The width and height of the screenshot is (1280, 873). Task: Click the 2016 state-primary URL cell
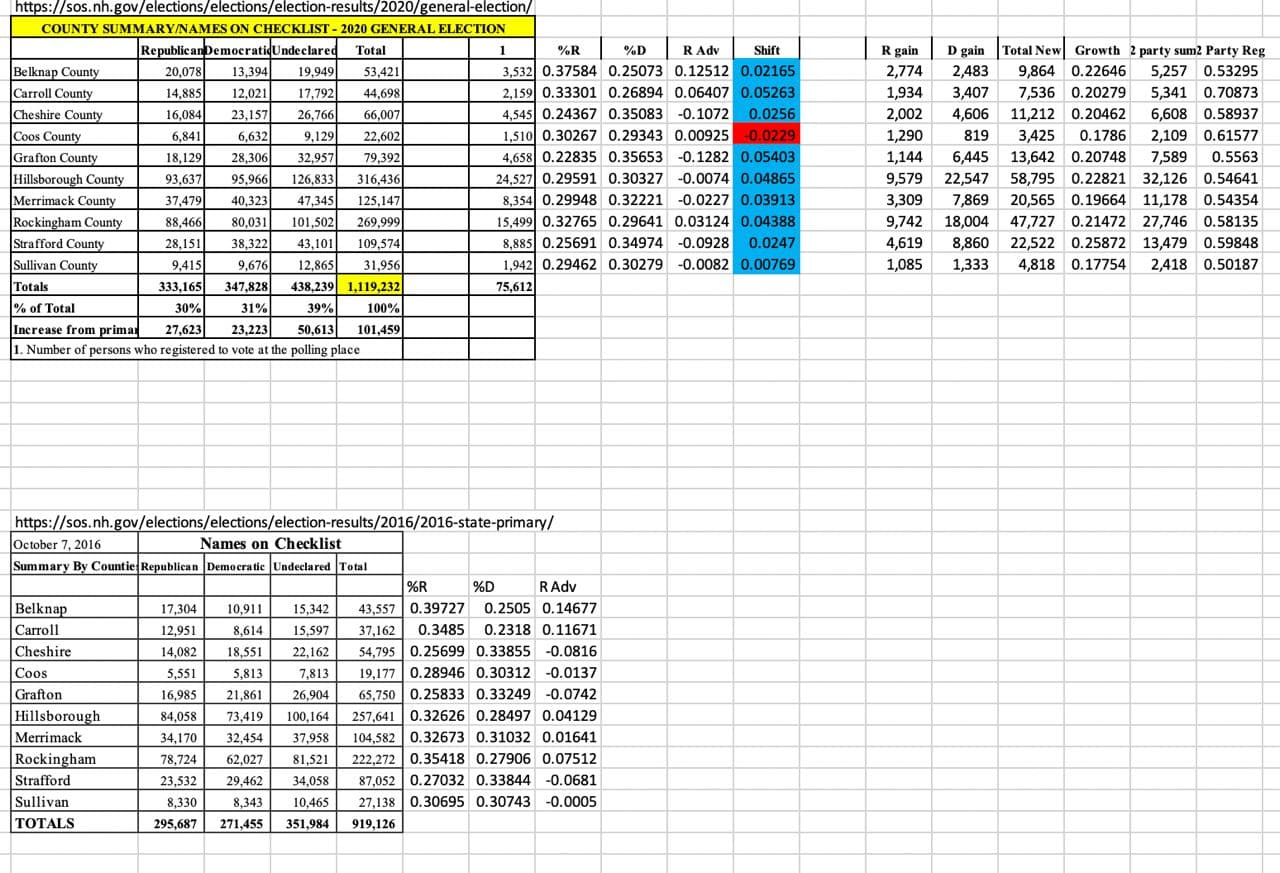(283, 522)
